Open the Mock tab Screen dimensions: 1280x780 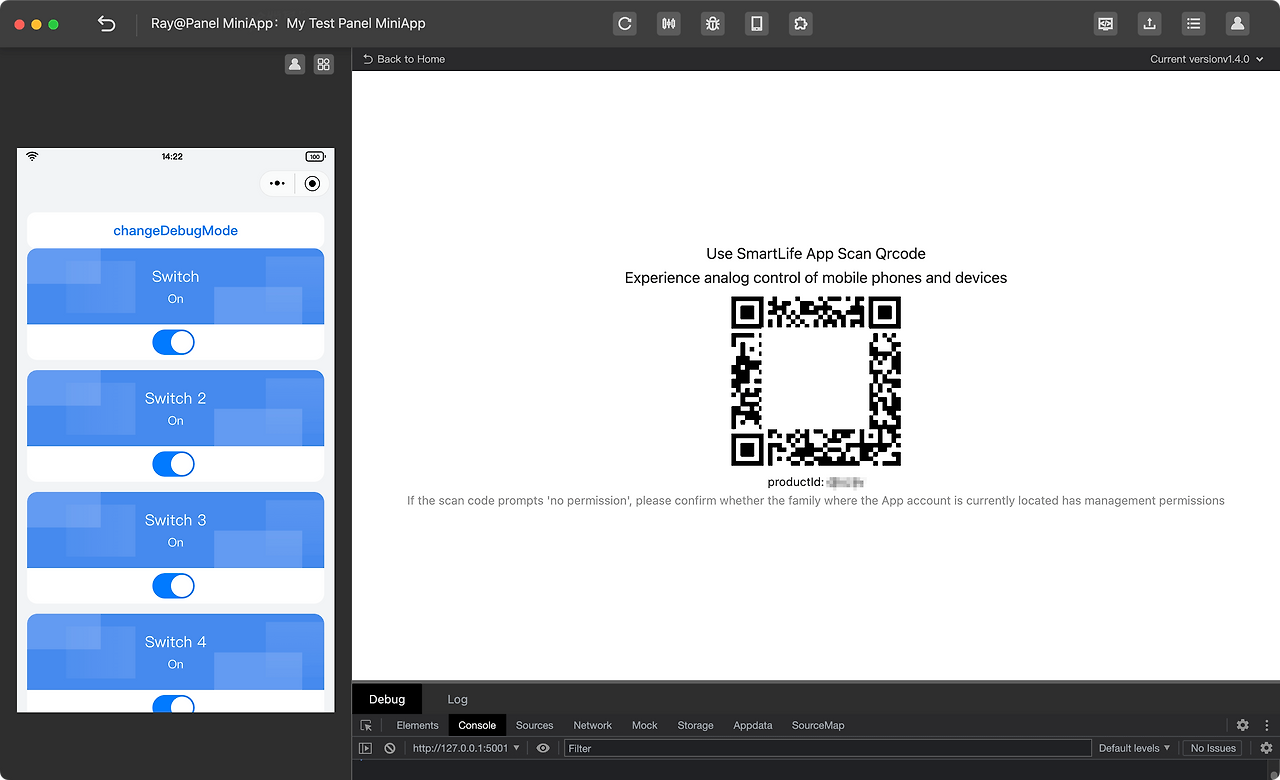645,725
